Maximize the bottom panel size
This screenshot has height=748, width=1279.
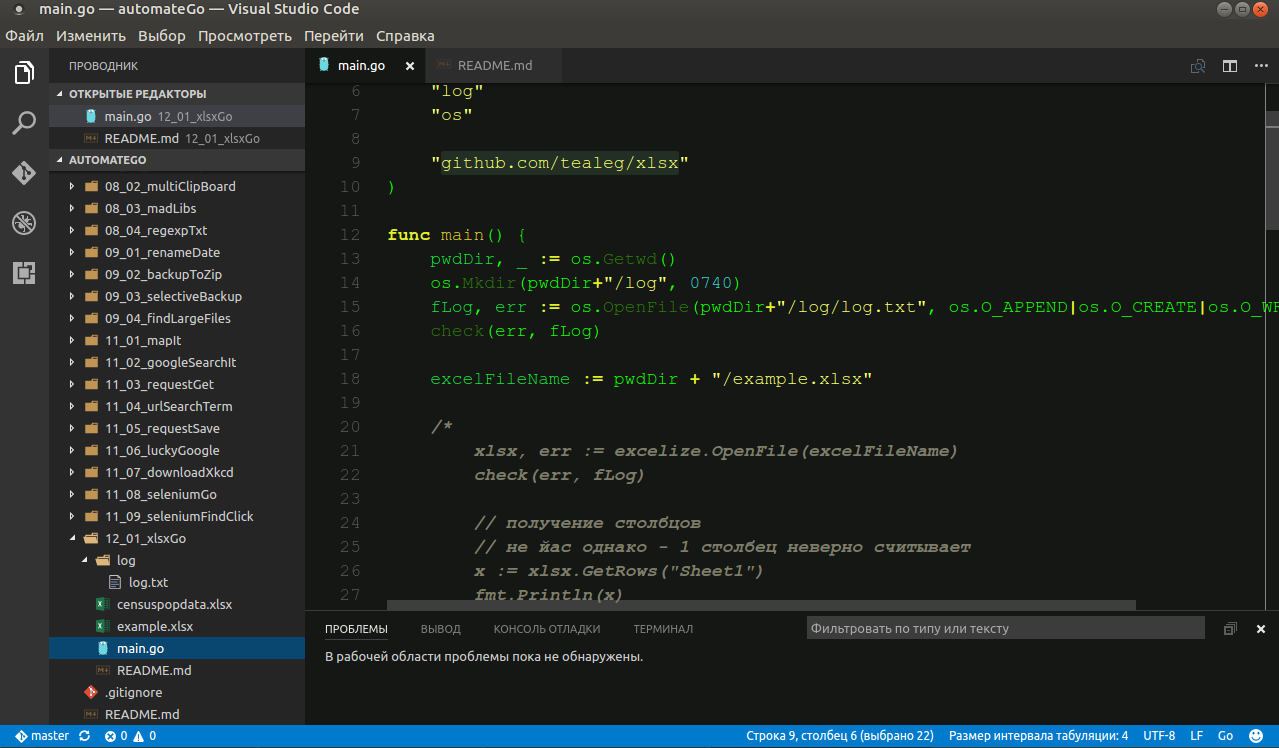click(x=1230, y=629)
